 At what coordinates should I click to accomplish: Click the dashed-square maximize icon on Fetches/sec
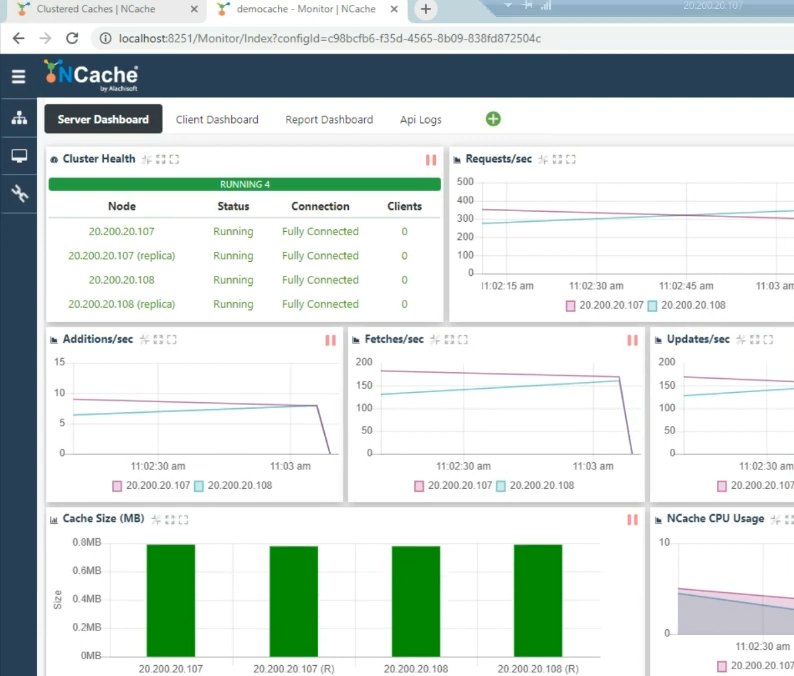[x=449, y=340]
